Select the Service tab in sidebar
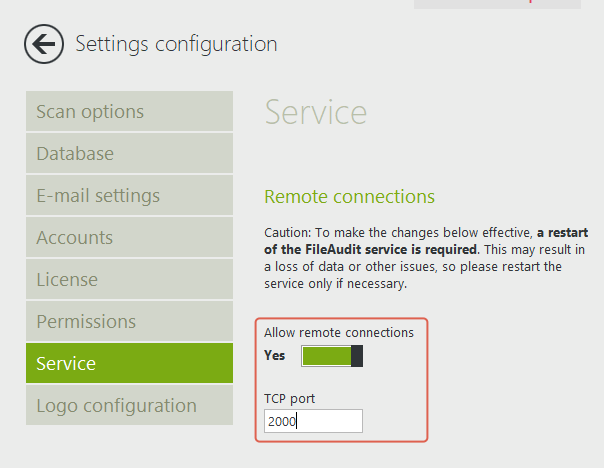 tap(129, 364)
